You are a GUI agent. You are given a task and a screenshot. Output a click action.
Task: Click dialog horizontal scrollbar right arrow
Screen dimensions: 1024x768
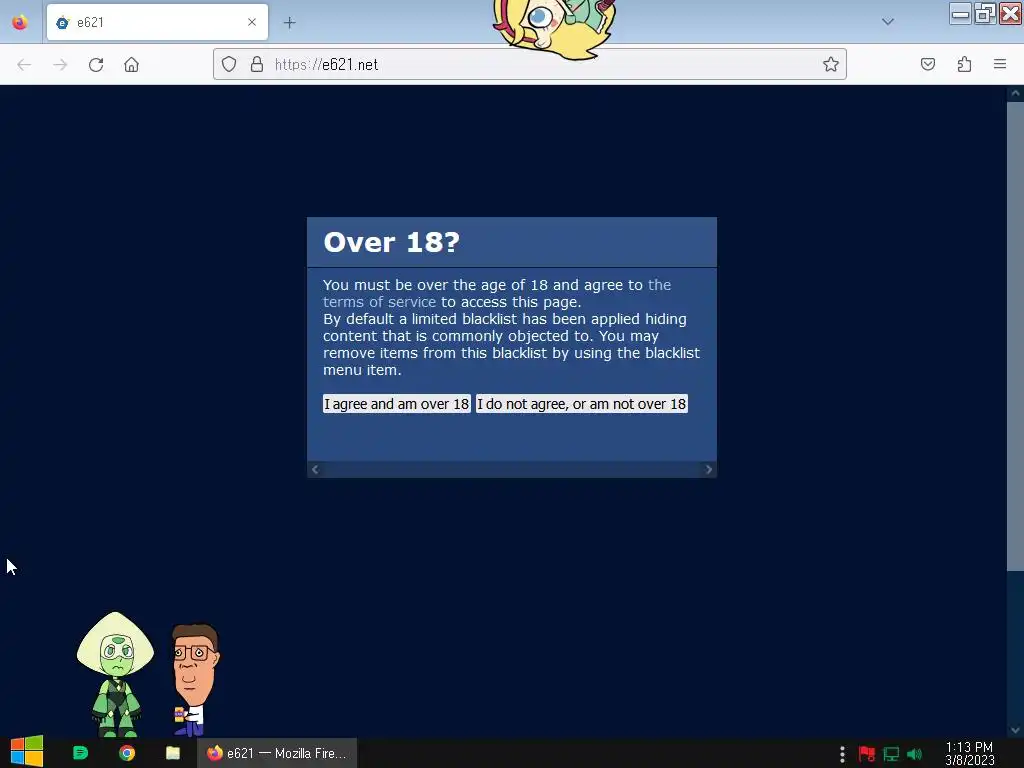(x=709, y=469)
